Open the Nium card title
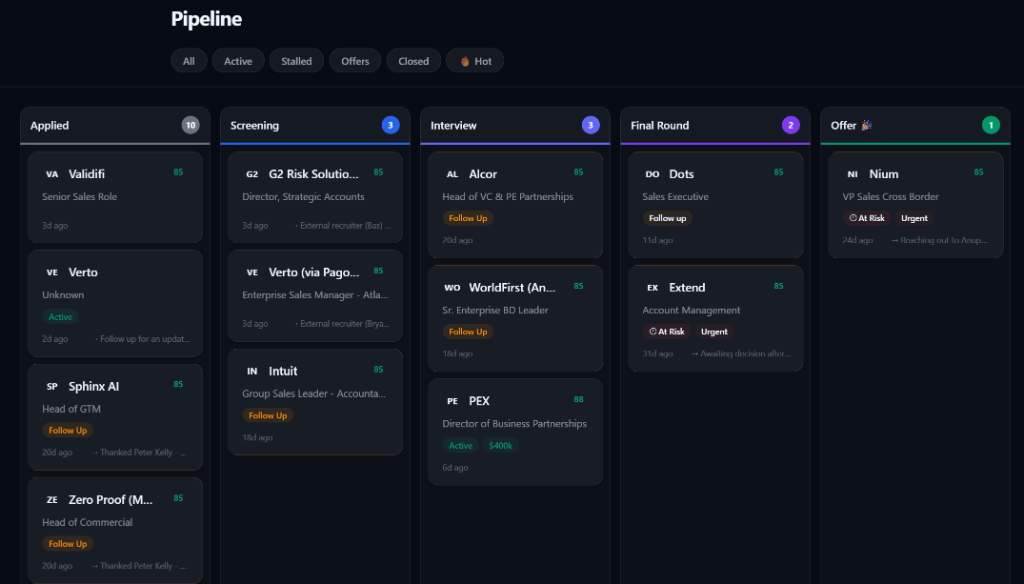 (884, 174)
